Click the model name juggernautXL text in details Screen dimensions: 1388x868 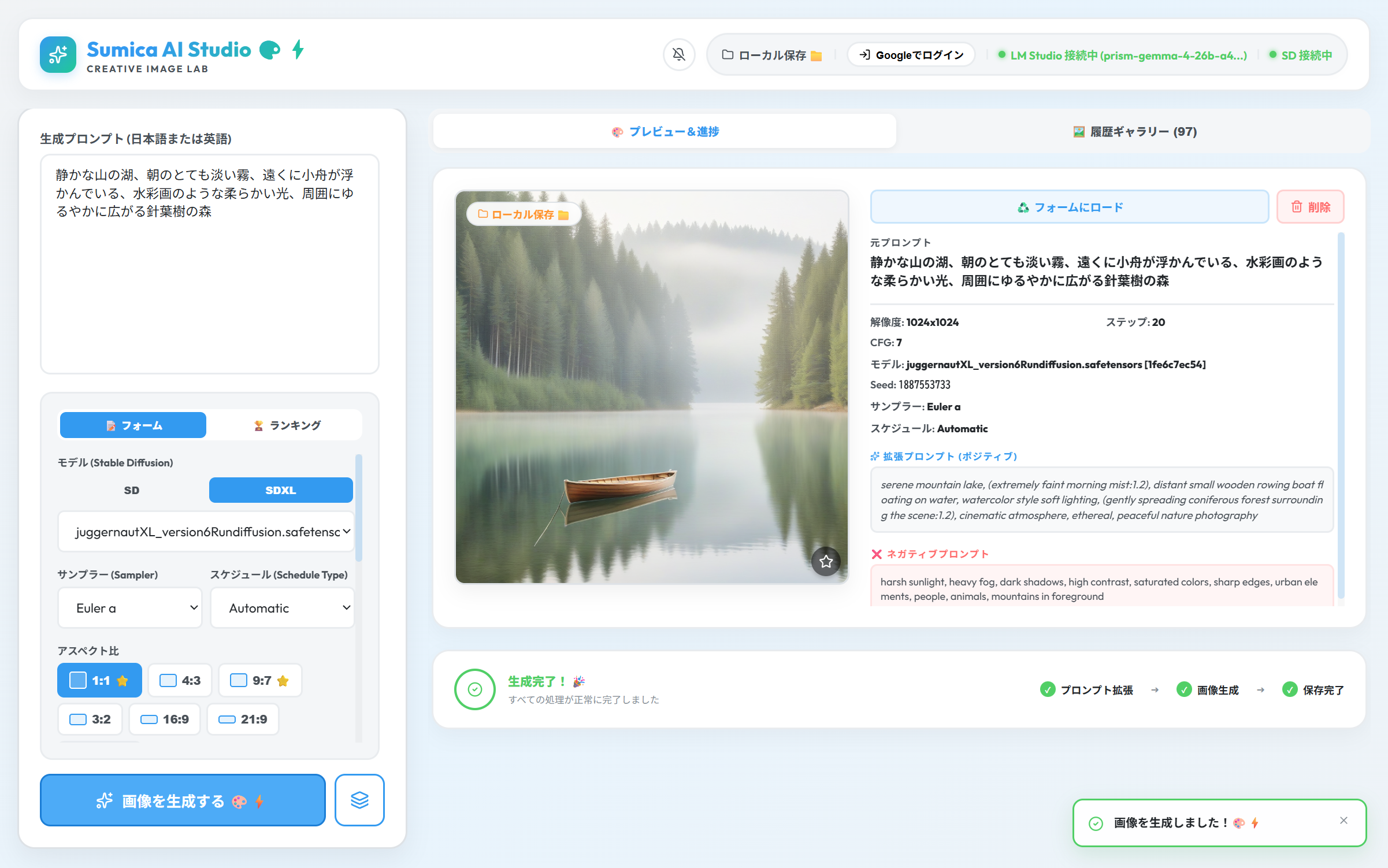tap(1056, 365)
